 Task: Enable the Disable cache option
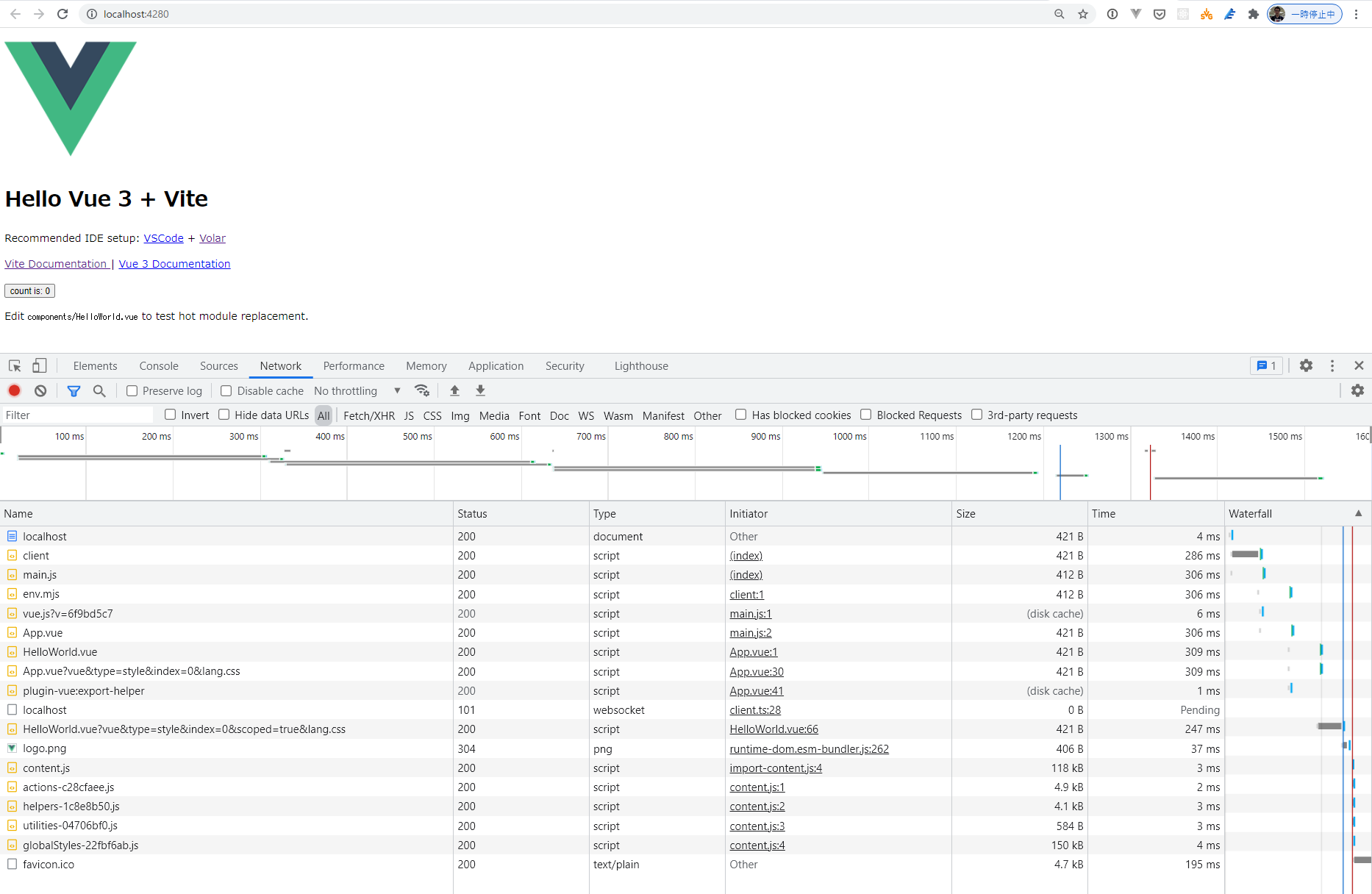coord(226,390)
